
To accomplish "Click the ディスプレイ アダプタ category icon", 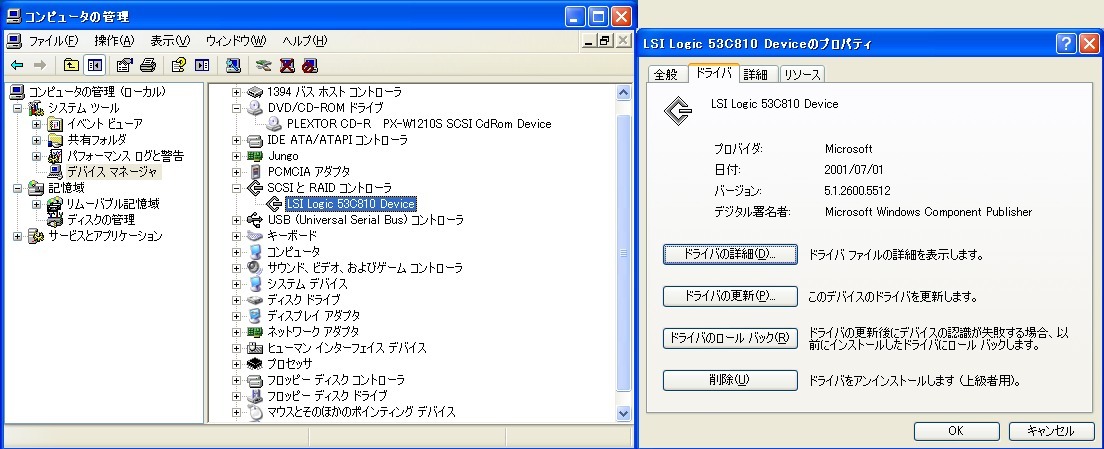I will coord(256,315).
